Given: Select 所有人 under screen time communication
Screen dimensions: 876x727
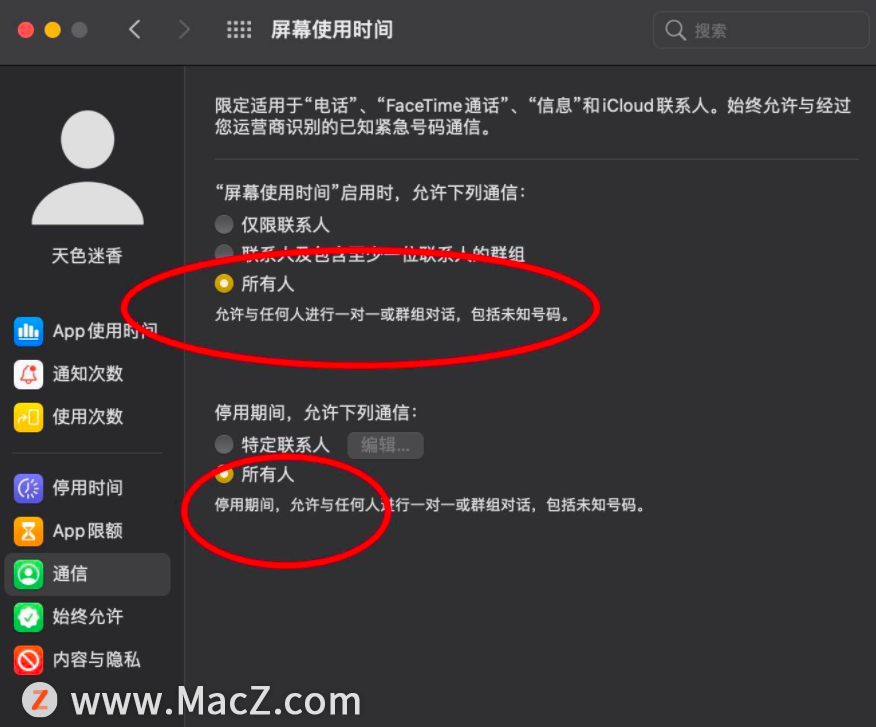Looking at the screenshot, I should (224, 284).
